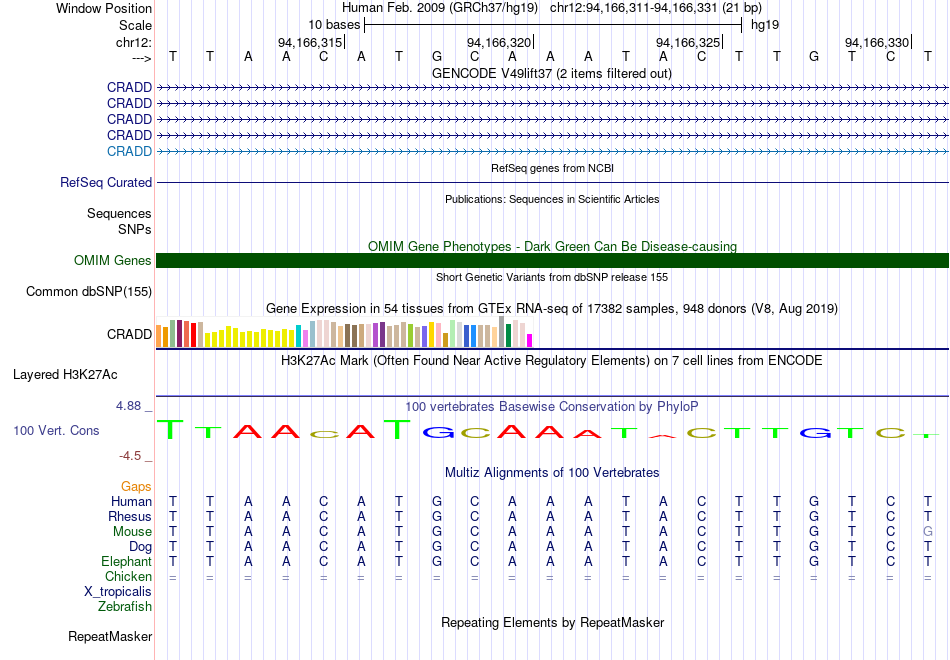
Task: Open Publications: Sequences in Scientific Articles title
Action: [552, 199]
